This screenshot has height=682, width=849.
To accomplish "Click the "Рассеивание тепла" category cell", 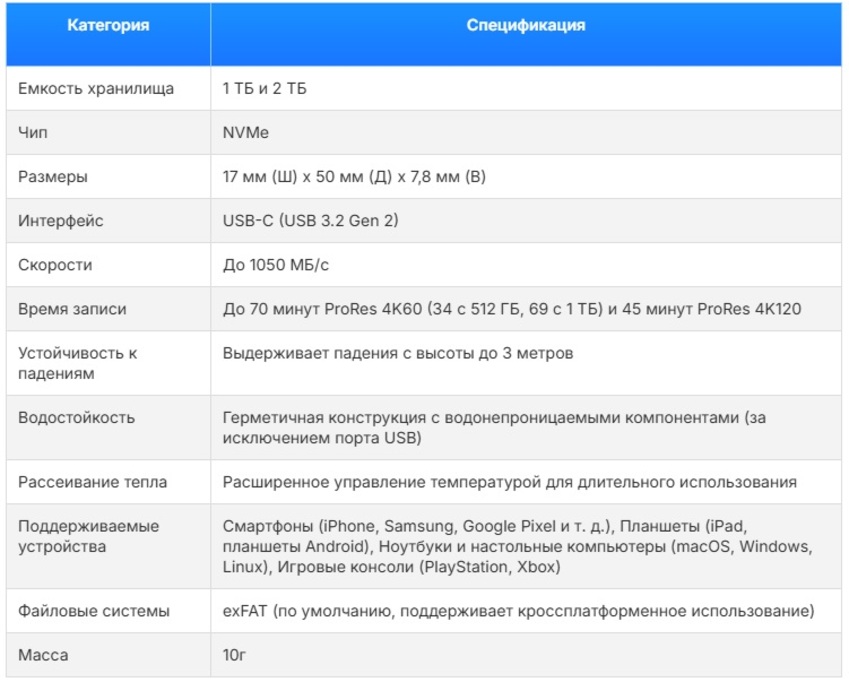I will (92, 482).
